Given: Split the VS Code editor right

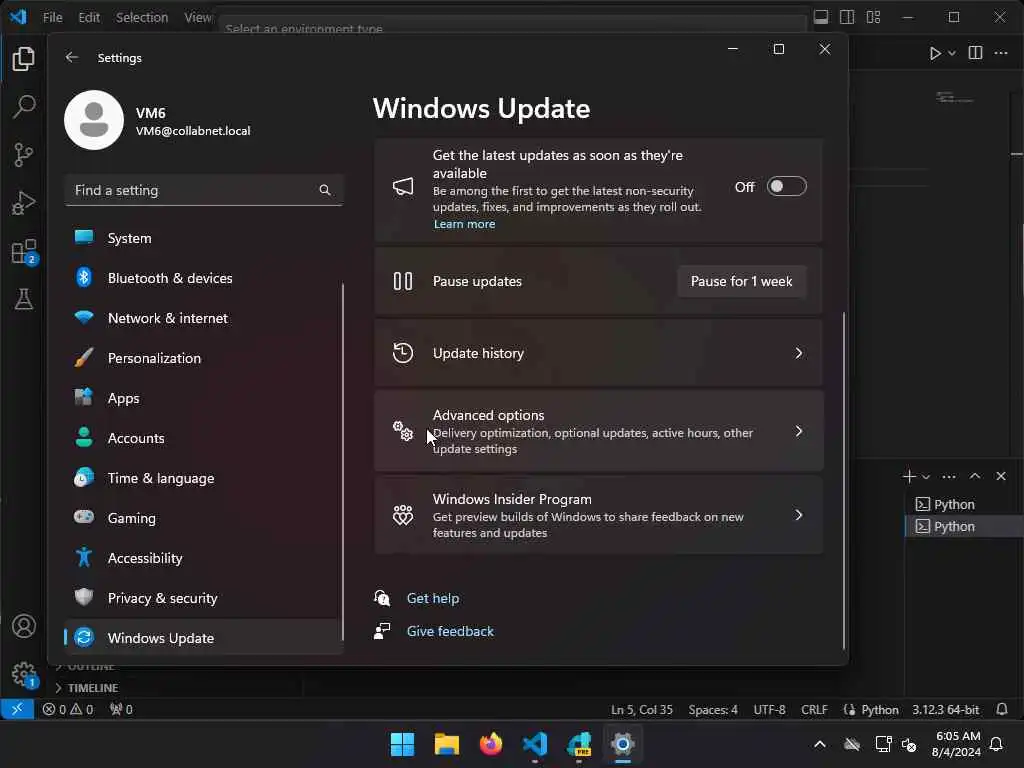Looking at the screenshot, I should click(976, 53).
